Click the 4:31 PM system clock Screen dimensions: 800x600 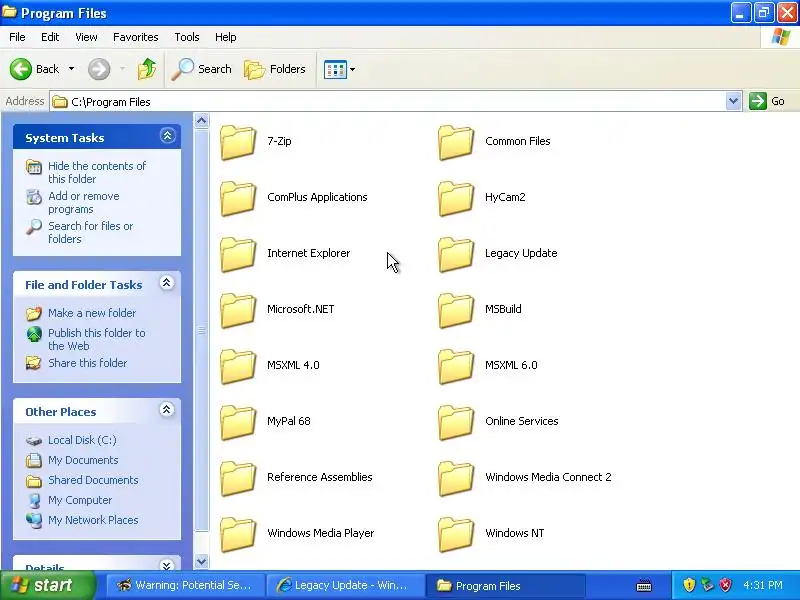(763, 585)
